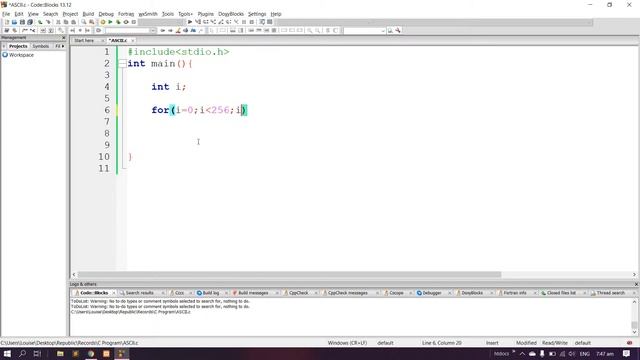Expand the Workspace tree item
The height and width of the screenshot is (360, 640).
click(18, 55)
